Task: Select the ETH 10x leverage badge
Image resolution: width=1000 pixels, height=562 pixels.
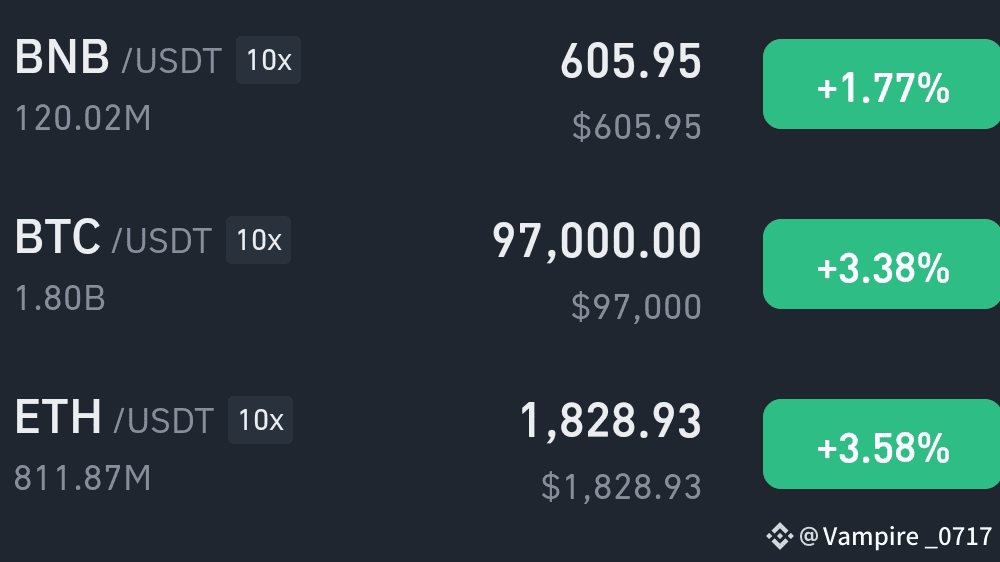Action: tap(260, 420)
